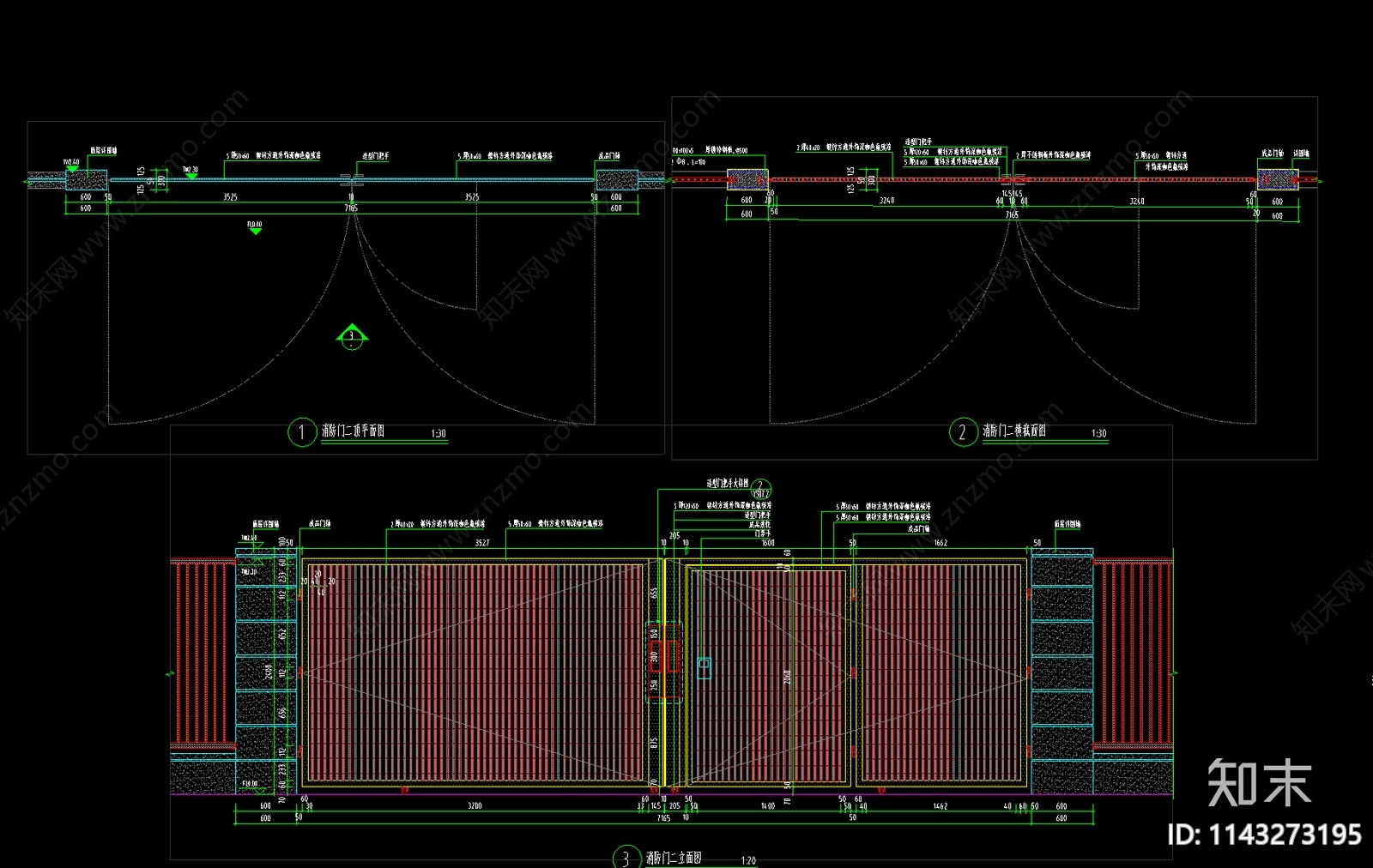Select the 1:20 scale text of the elevation

coord(748,860)
